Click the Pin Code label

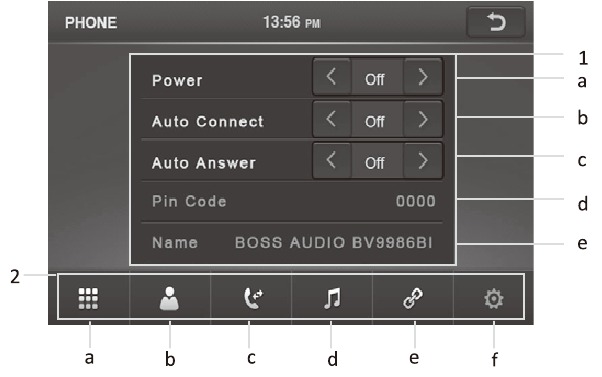click(189, 201)
